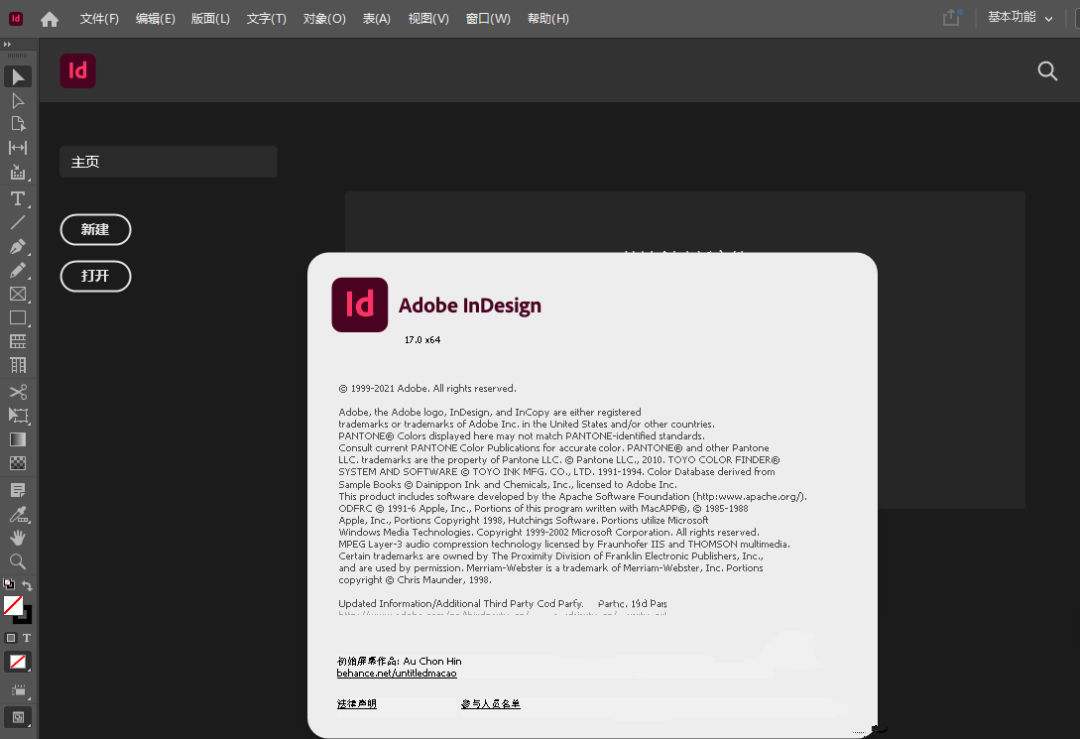Screen dimensions: 1080x739
Task: Open the view options icon
Action: click(x=18, y=690)
